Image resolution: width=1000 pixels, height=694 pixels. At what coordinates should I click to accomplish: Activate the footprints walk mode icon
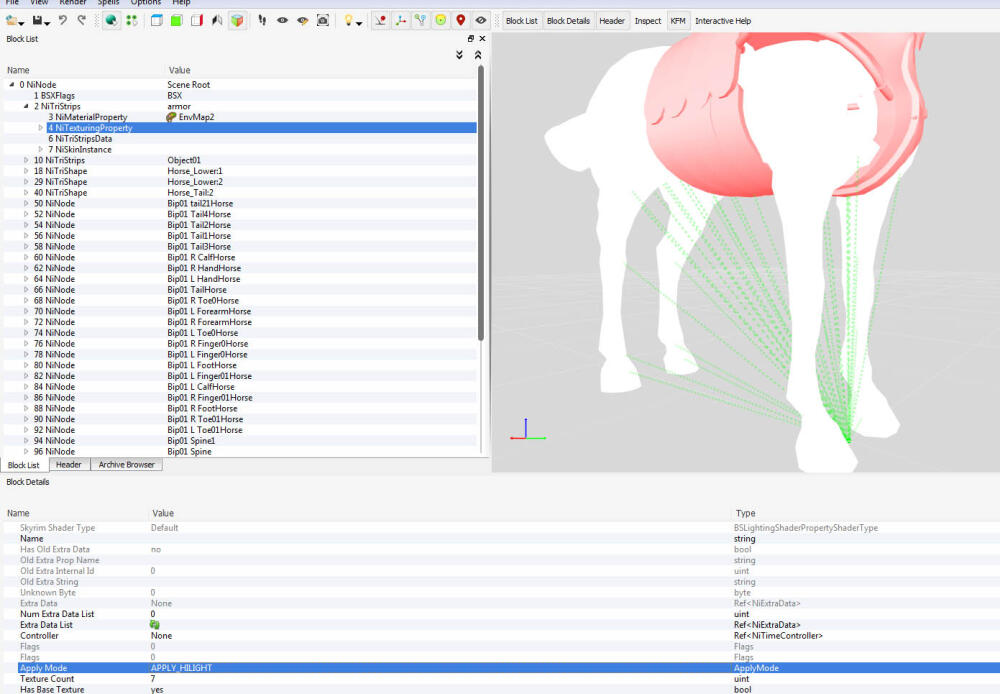pos(262,20)
